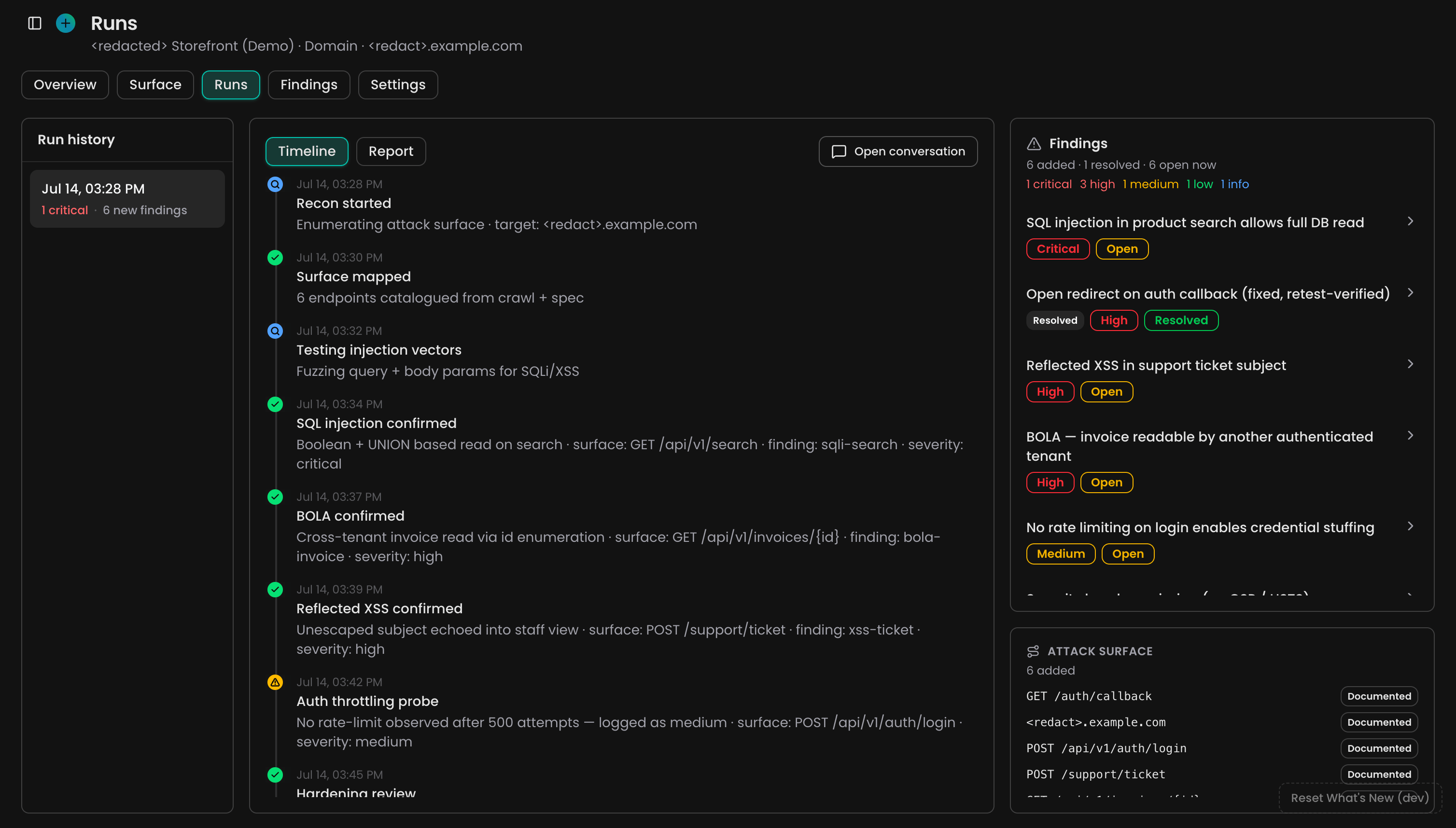The image size is (1456, 828).
Task: Click the Open badge on Reflected XSS finding
Action: [1106, 392]
